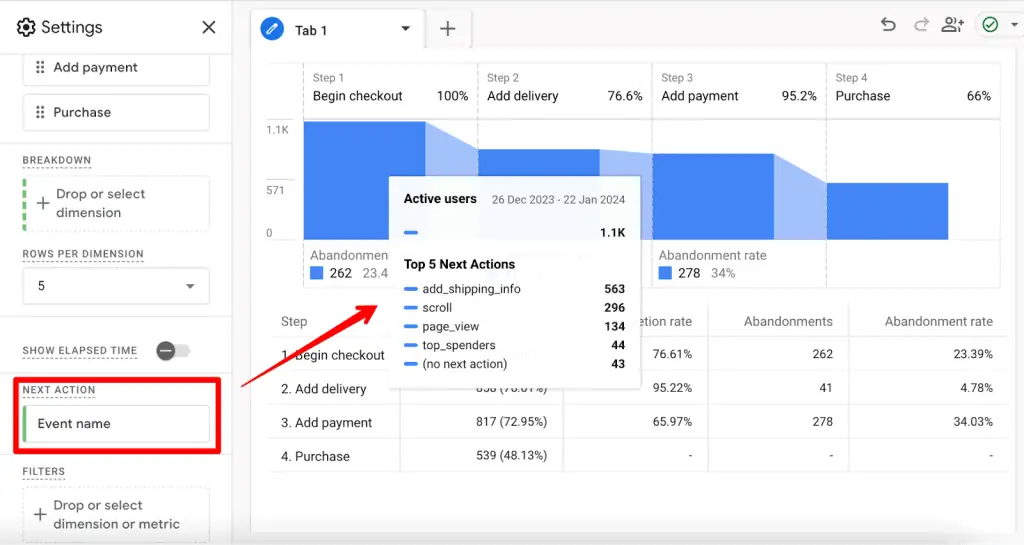Open the Tab 1 dropdown arrow
Viewport: 1024px width, 545px height.
pyautogui.click(x=406, y=29)
